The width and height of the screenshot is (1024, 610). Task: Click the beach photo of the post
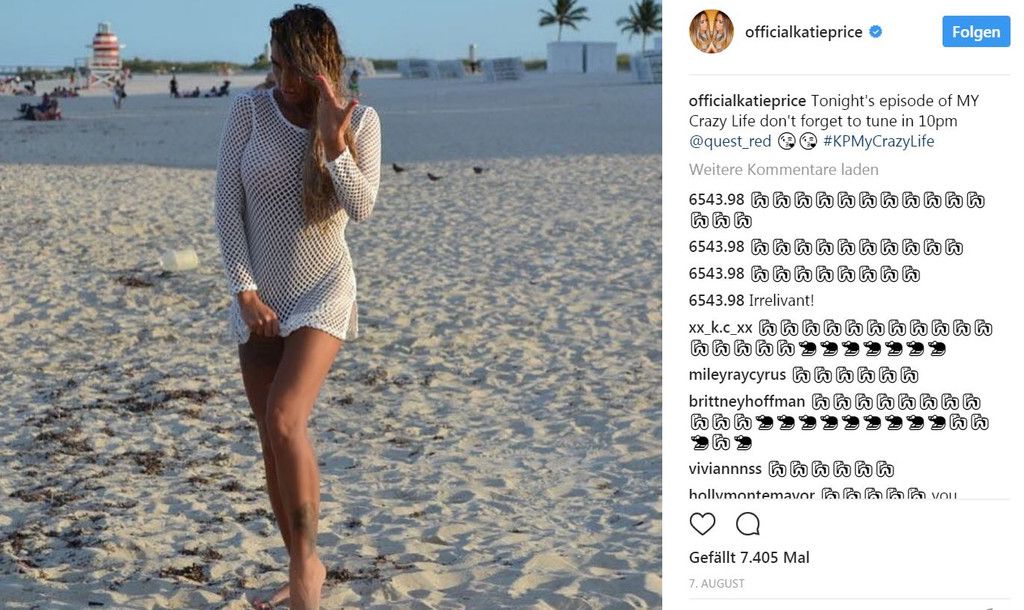[330, 305]
